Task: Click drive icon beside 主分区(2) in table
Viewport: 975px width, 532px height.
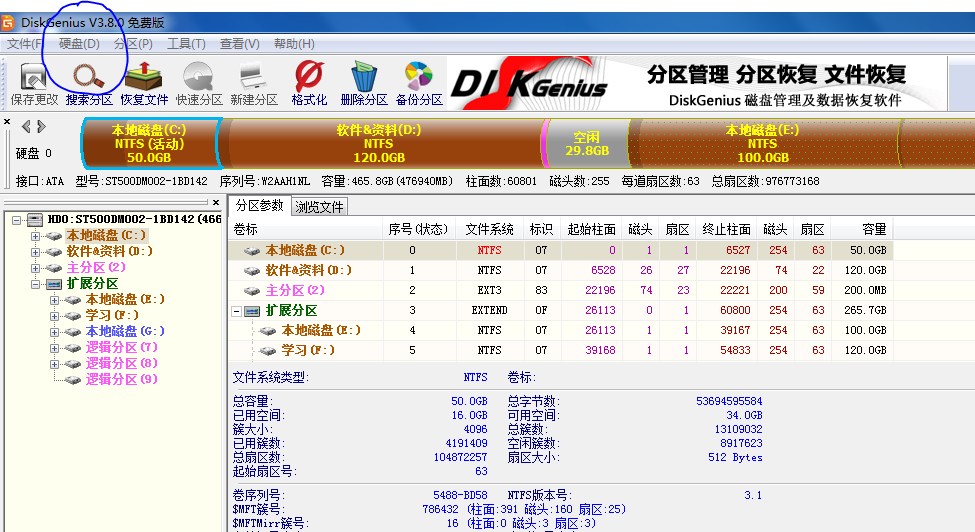Action: tap(251, 291)
